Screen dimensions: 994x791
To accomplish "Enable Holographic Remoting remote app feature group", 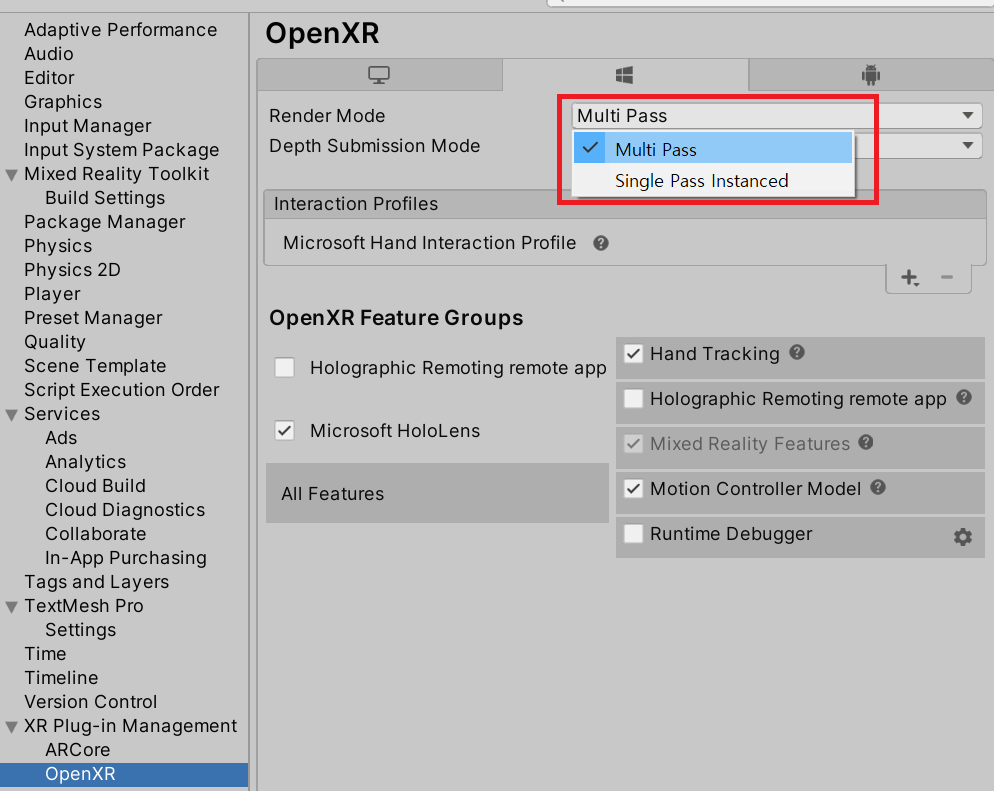I will (285, 368).
